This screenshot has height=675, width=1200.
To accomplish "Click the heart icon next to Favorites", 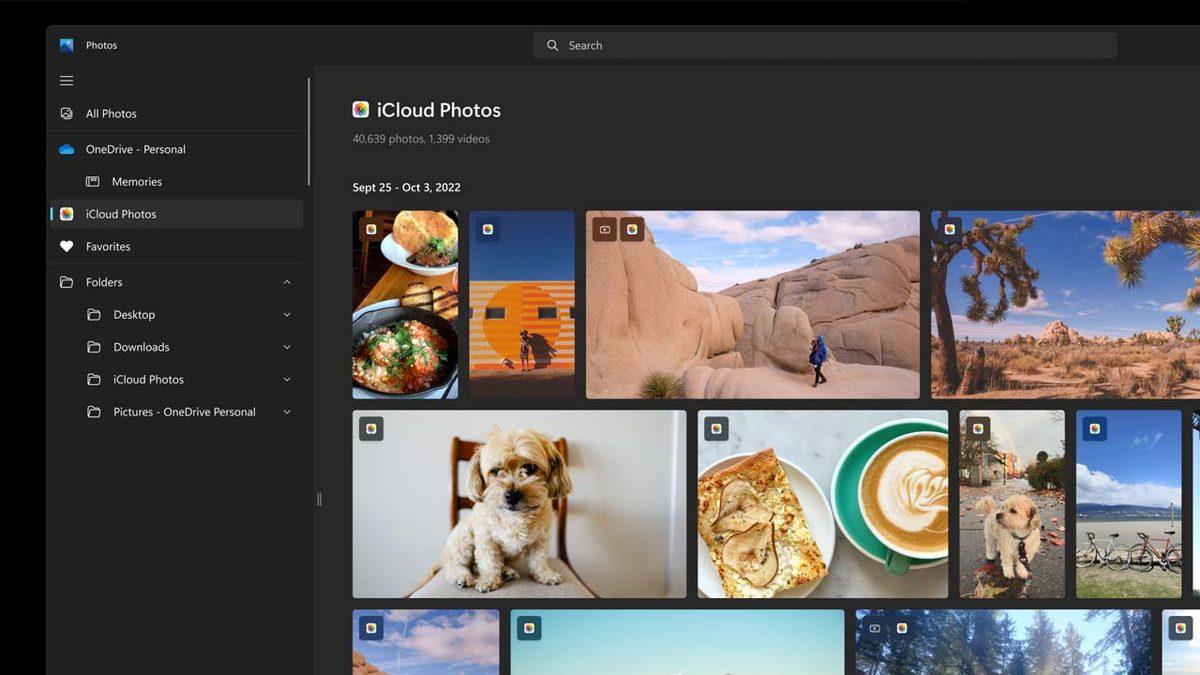I will (x=67, y=247).
